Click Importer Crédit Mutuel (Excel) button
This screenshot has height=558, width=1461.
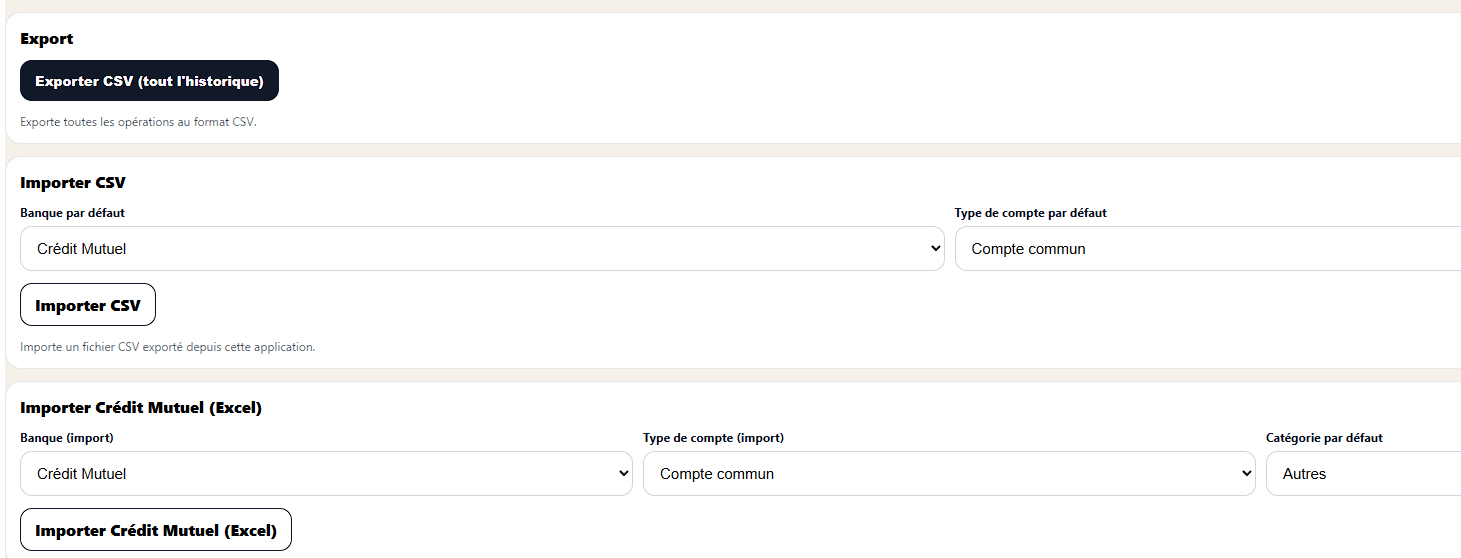(x=156, y=530)
